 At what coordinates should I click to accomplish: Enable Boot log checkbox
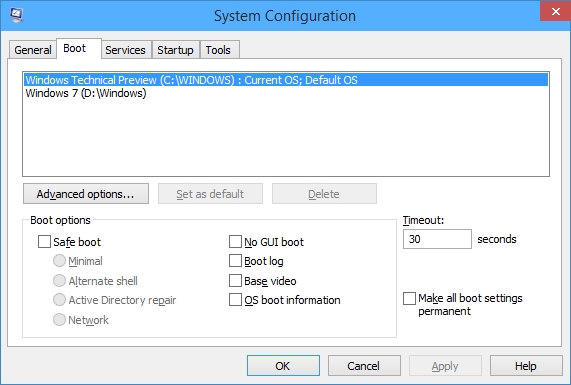click(235, 261)
